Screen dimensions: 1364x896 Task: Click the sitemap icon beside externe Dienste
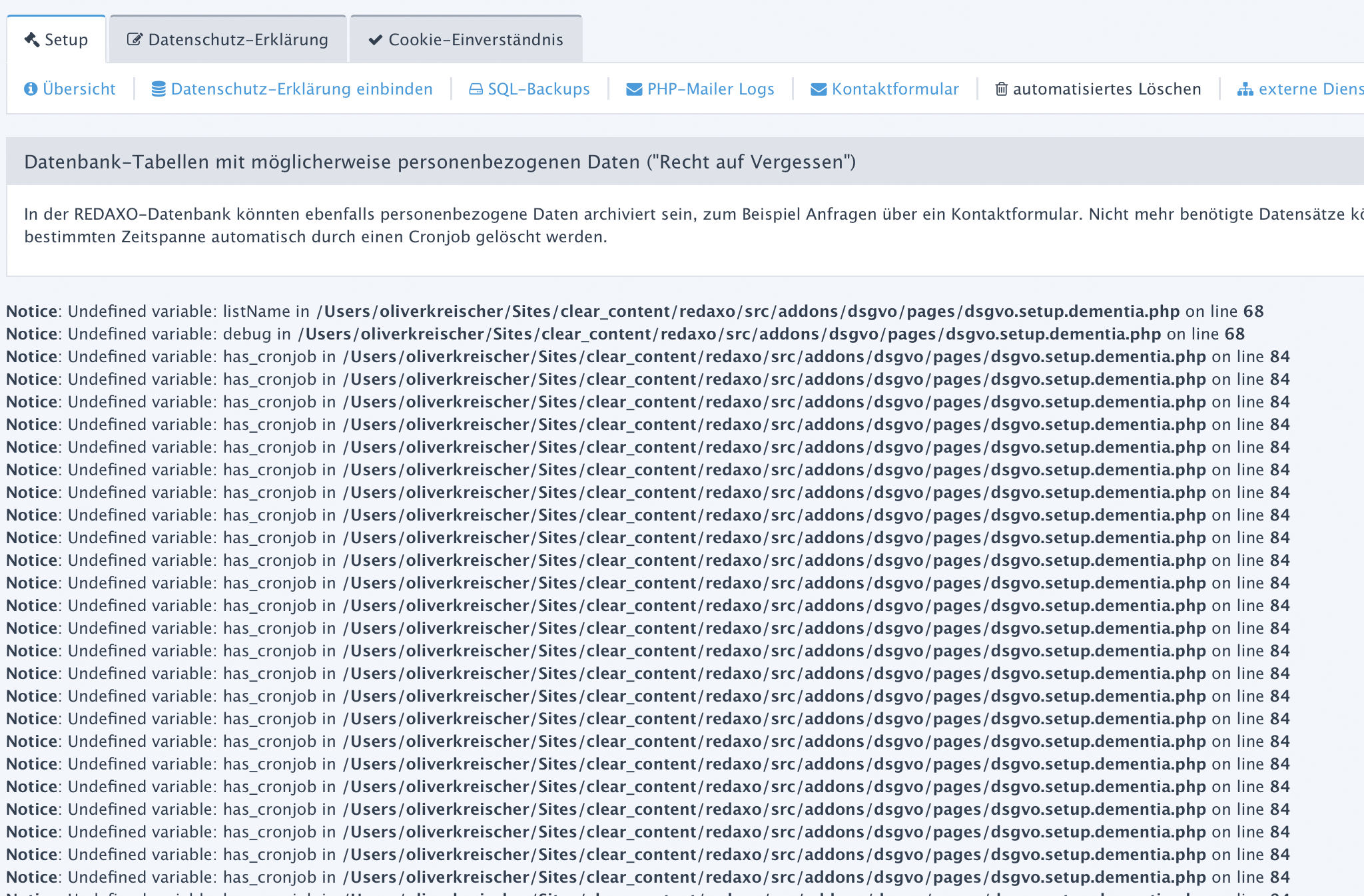pos(1245,89)
